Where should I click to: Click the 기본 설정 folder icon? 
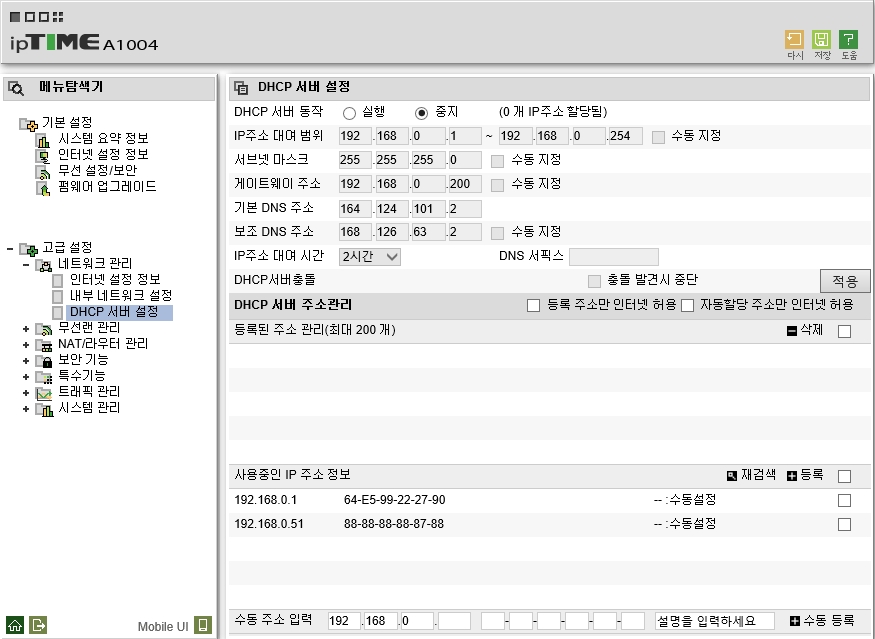pos(28,124)
